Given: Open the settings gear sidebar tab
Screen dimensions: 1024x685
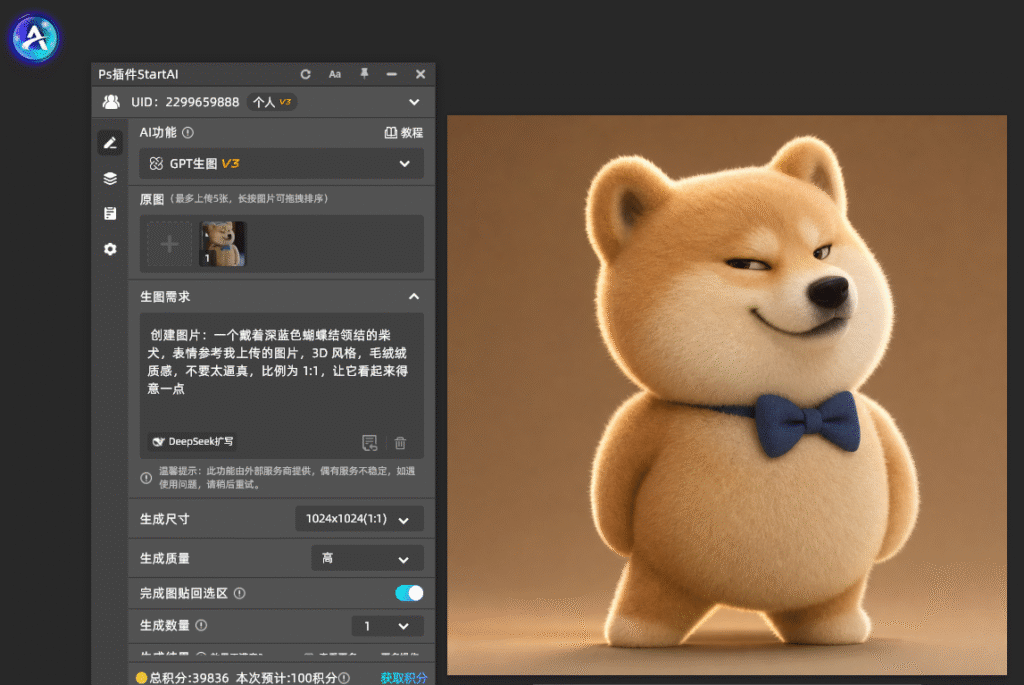Looking at the screenshot, I should pos(110,249).
